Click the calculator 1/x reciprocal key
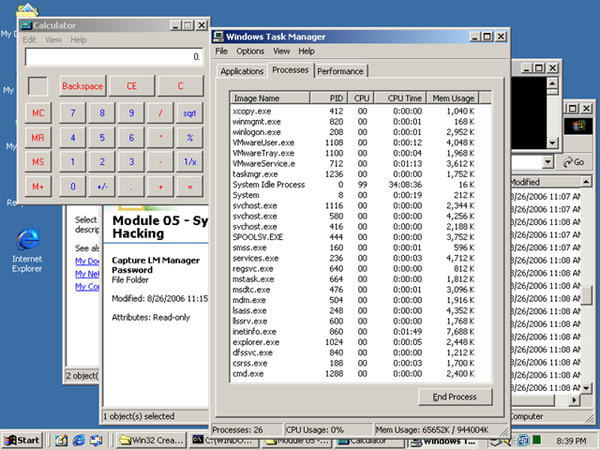Image resolution: width=600 pixels, height=450 pixels. coord(189,162)
